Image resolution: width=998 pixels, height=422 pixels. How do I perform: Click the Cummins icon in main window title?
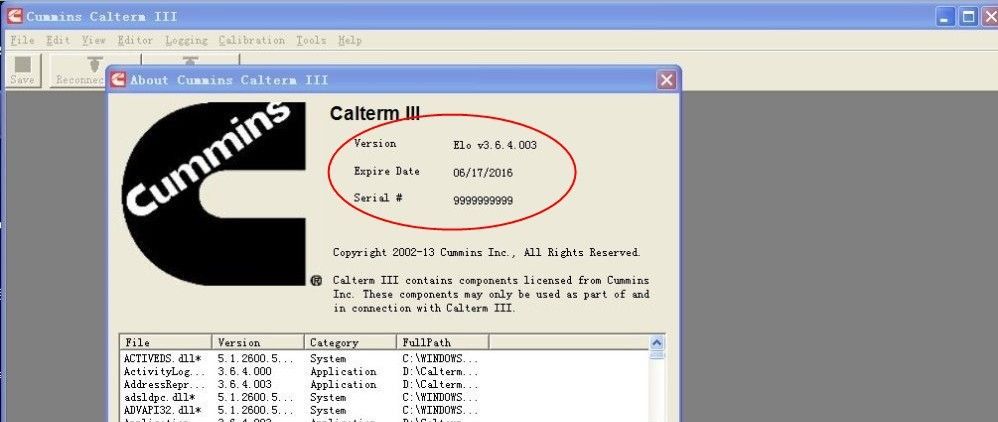pyautogui.click(x=14, y=15)
